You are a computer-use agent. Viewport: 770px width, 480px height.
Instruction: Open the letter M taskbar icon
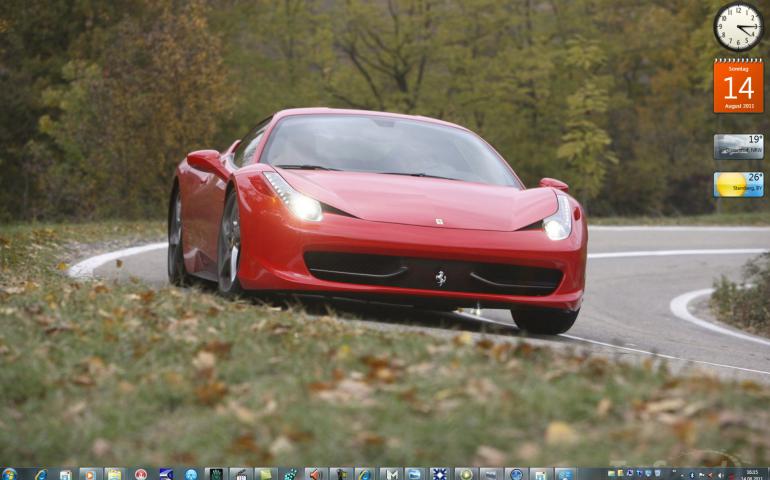(x=391, y=475)
